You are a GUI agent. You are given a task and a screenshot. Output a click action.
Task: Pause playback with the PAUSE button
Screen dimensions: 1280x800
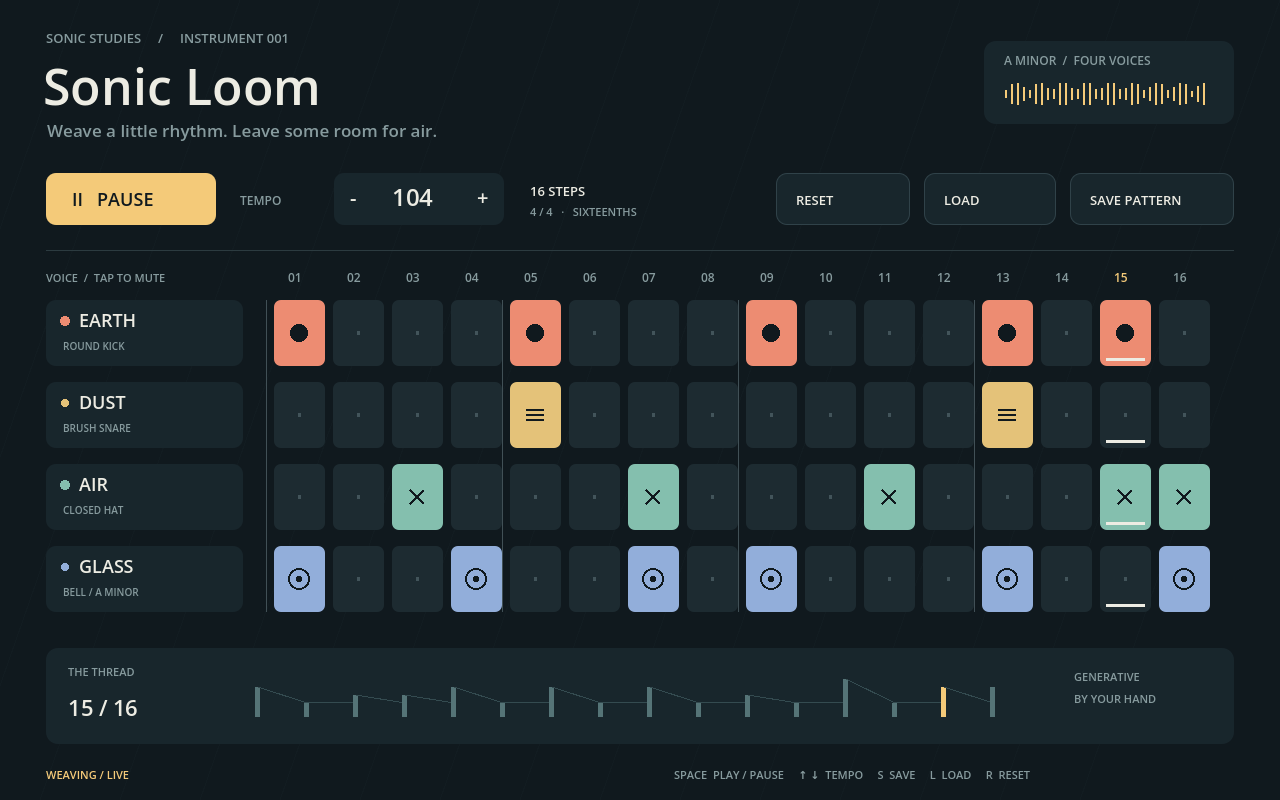[x=131, y=199]
